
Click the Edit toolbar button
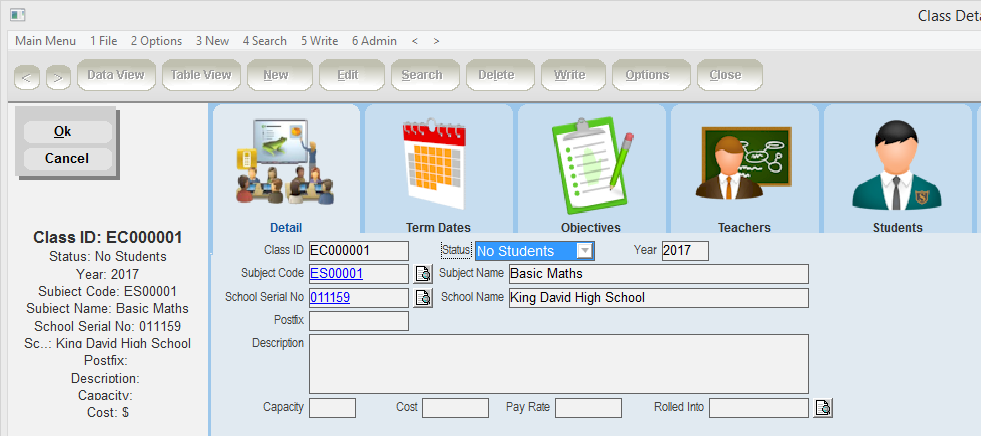pos(352,75)
